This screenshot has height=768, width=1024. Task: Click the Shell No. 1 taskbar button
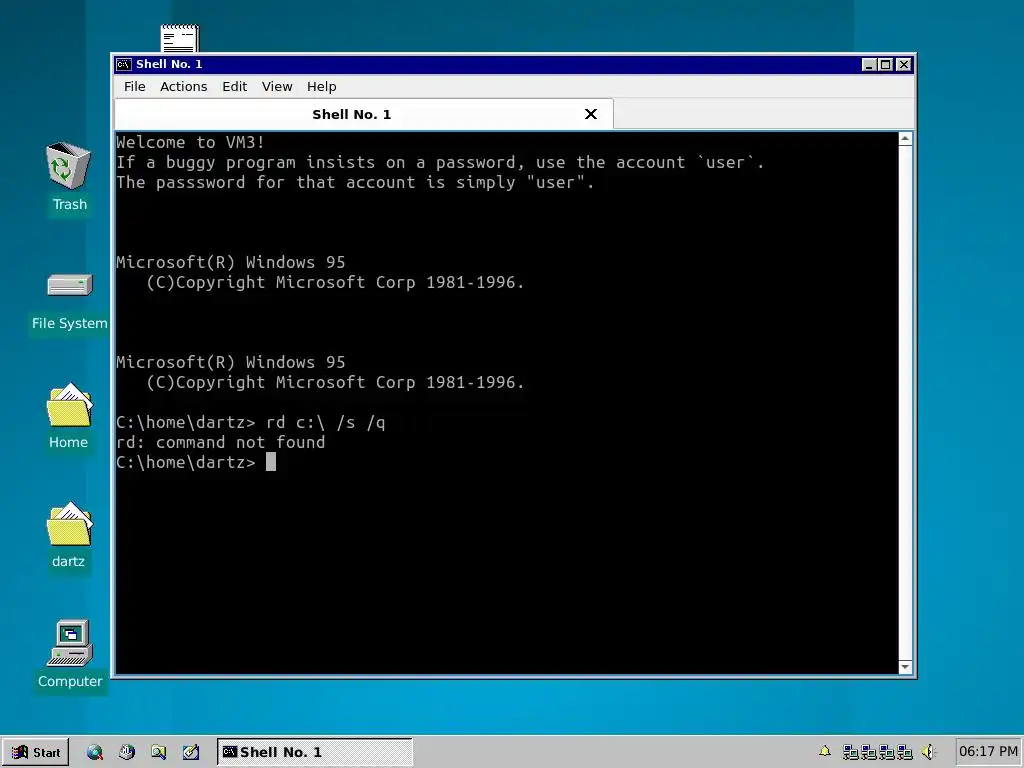pyautogui.click(x=315, y=752)
